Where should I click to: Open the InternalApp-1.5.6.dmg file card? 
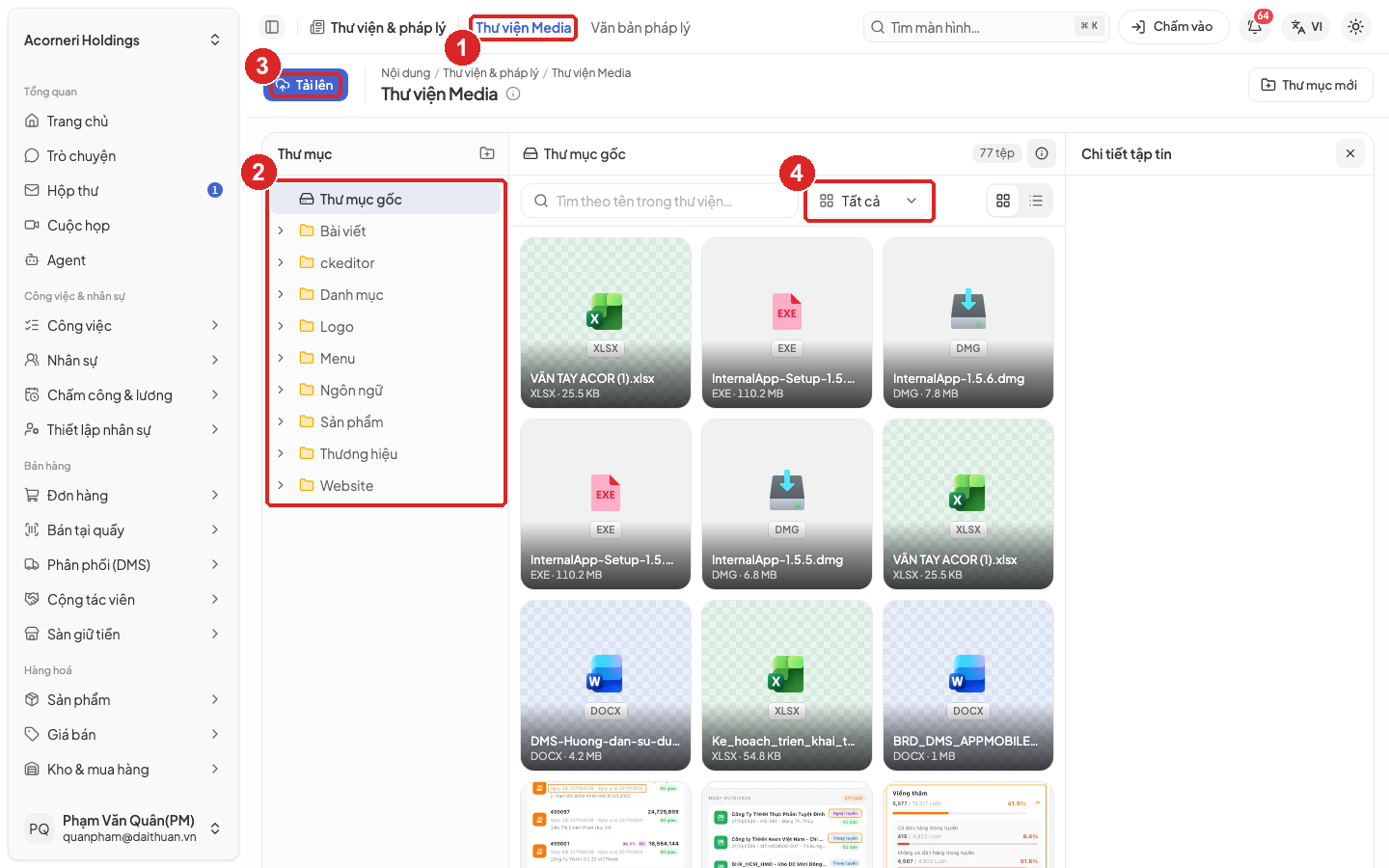click(x=968, y=323)
